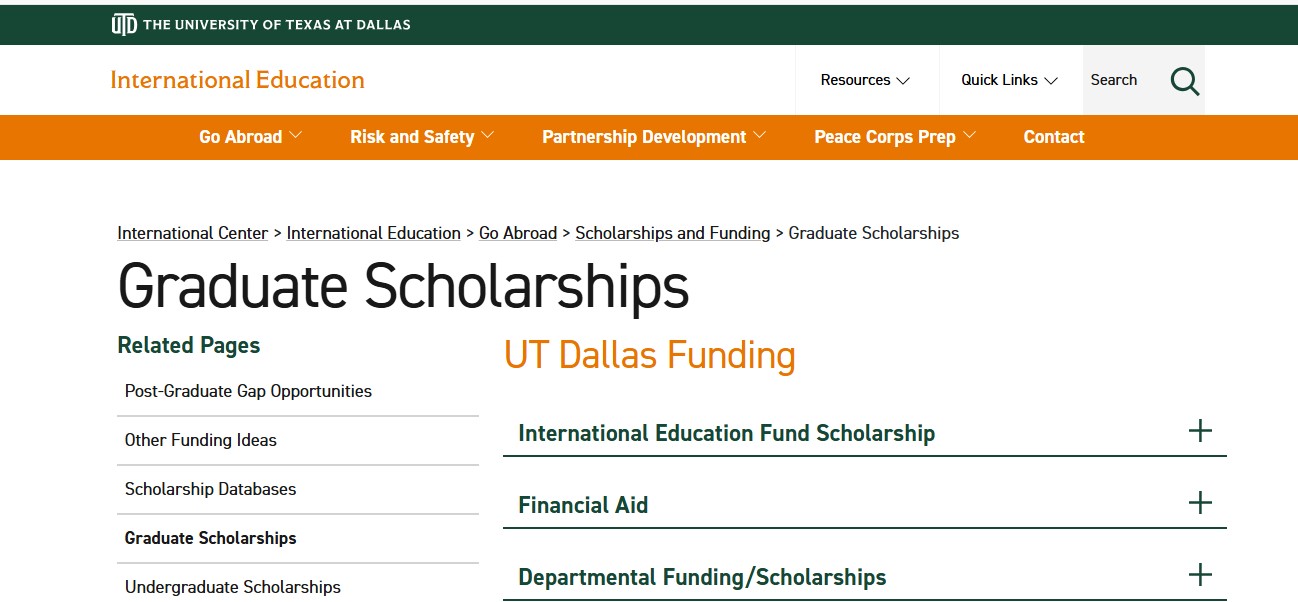
Task: Go to Undergraduate Scholarships page
Action: click(232, 587)
